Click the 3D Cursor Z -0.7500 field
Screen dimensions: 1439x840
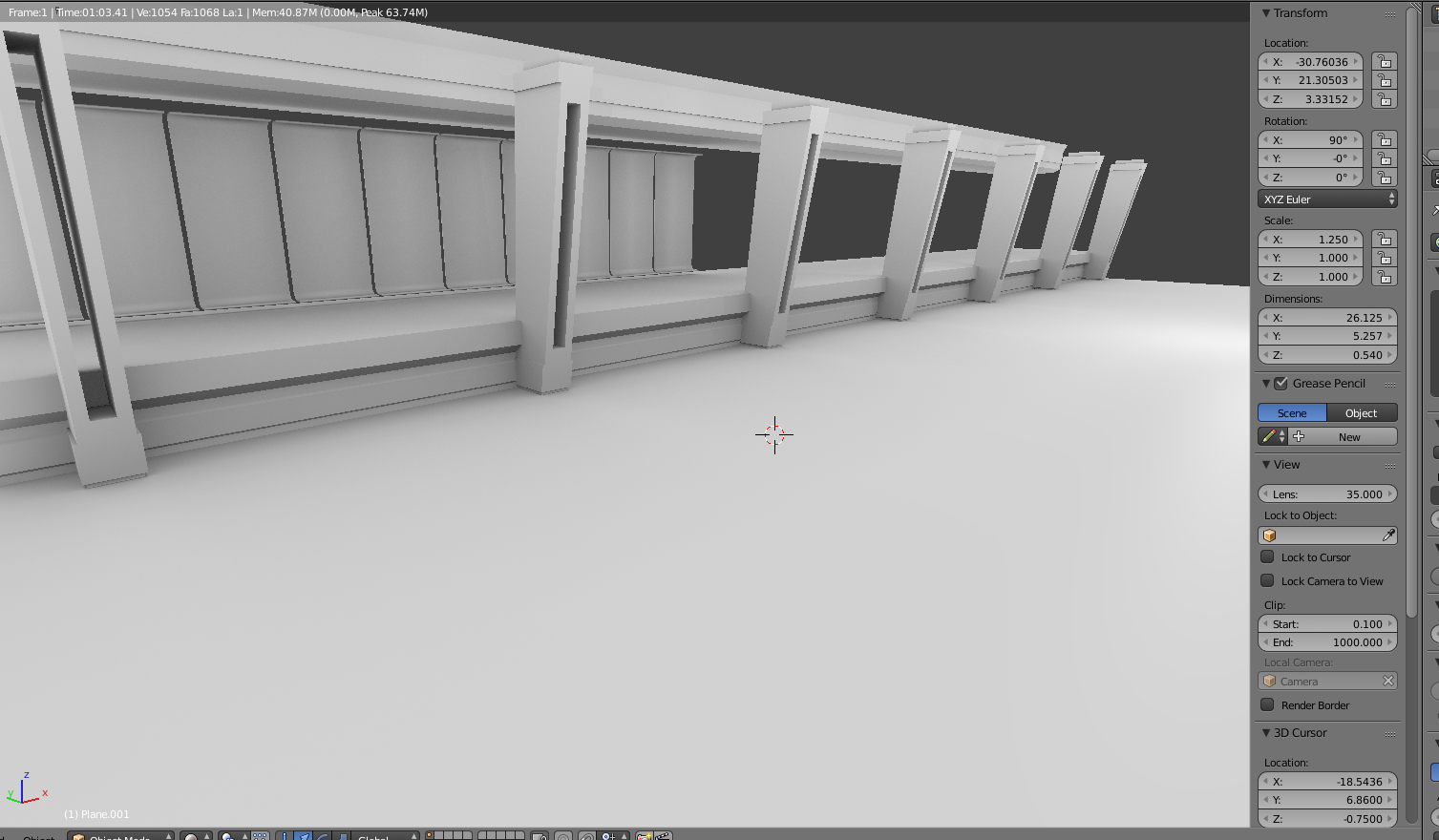click(1327, 819)
